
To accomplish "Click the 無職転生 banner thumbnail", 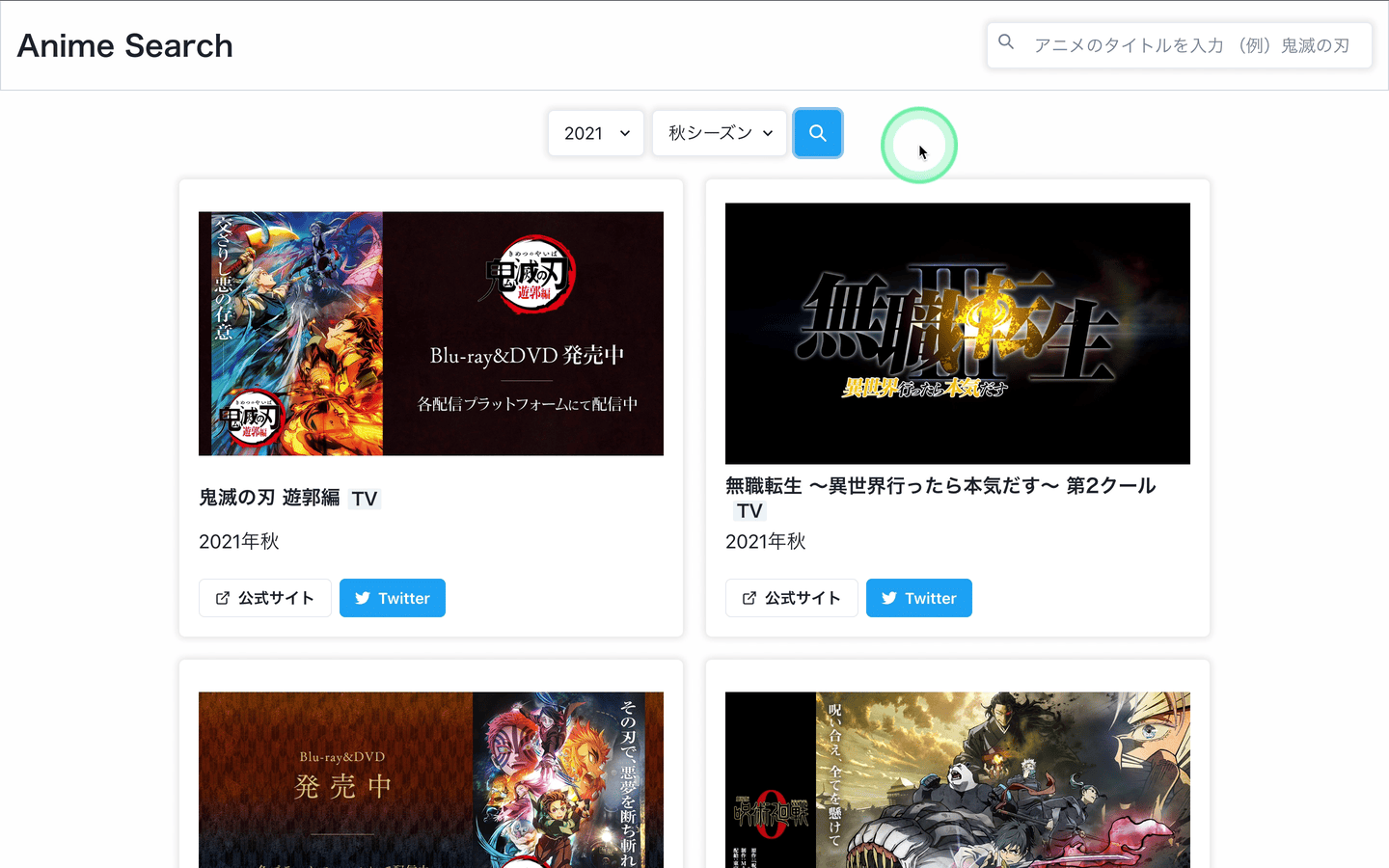I will [958, 334].
